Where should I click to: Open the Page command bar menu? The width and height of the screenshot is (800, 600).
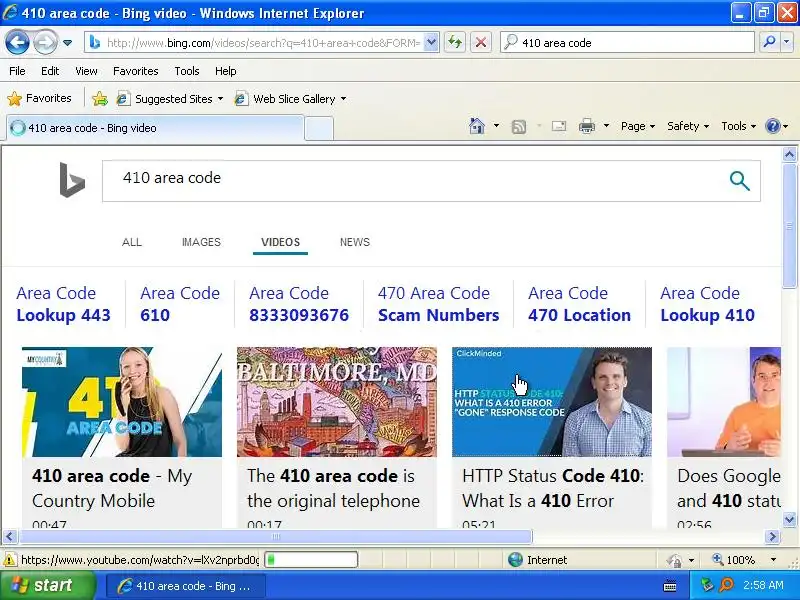click(x=638, y=126)
